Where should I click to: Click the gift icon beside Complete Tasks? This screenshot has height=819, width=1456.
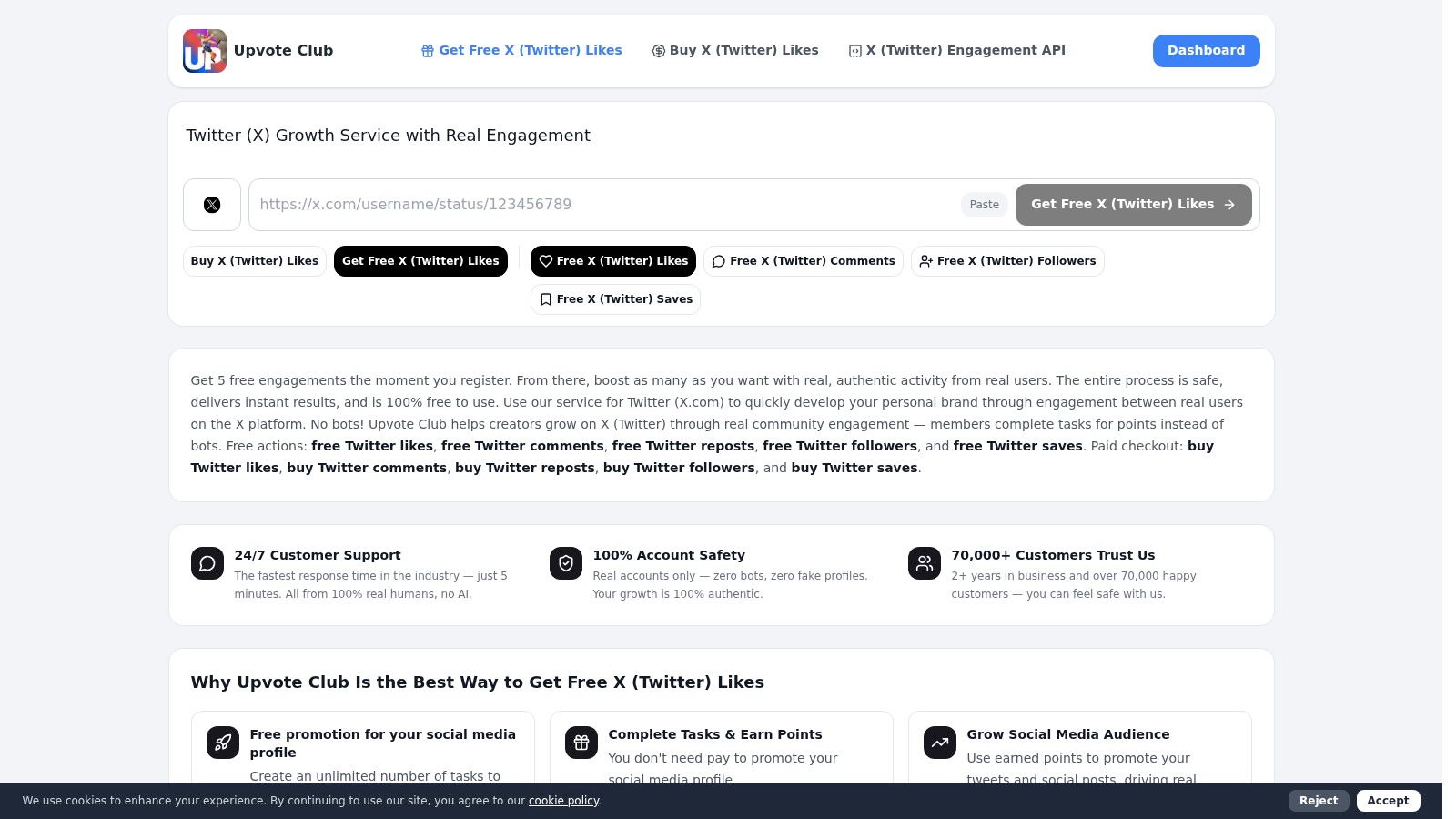pyautogui.click(x=581, y=743)
